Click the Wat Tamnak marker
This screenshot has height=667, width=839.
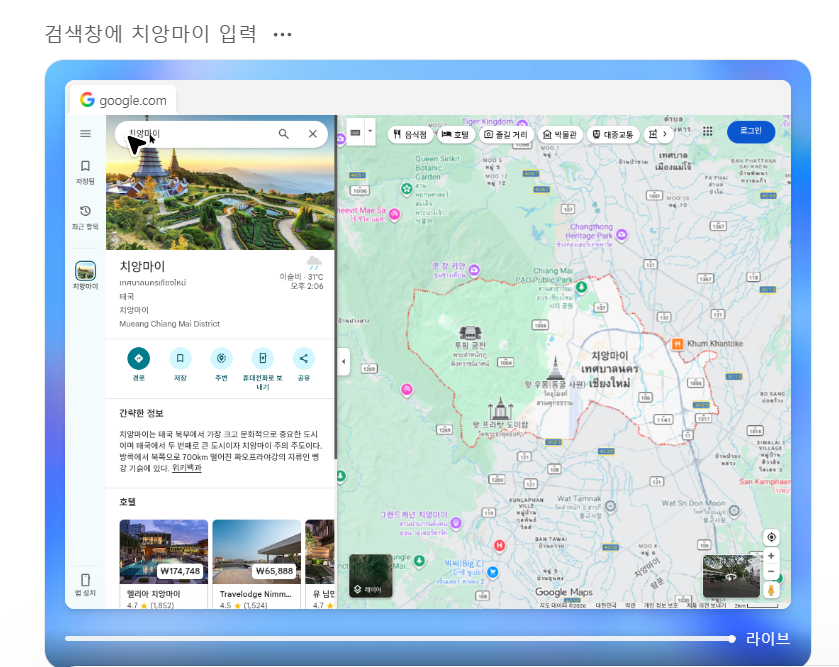coord(611,505)
